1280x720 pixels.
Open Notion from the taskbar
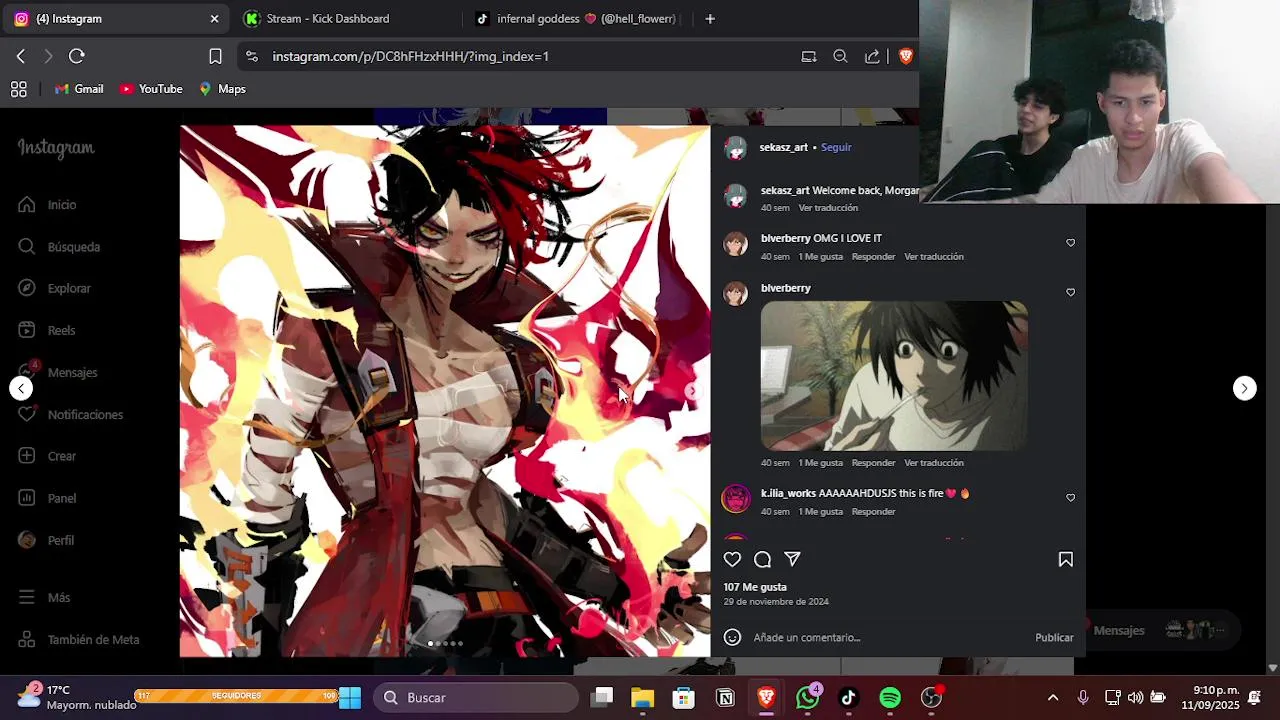click(x=726, y=697)
